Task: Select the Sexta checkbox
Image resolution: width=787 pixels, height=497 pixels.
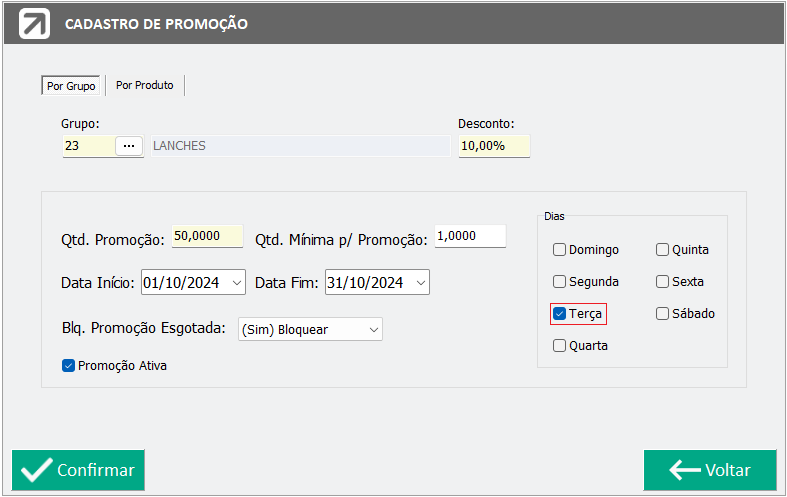Action: [x=663, y=282]
